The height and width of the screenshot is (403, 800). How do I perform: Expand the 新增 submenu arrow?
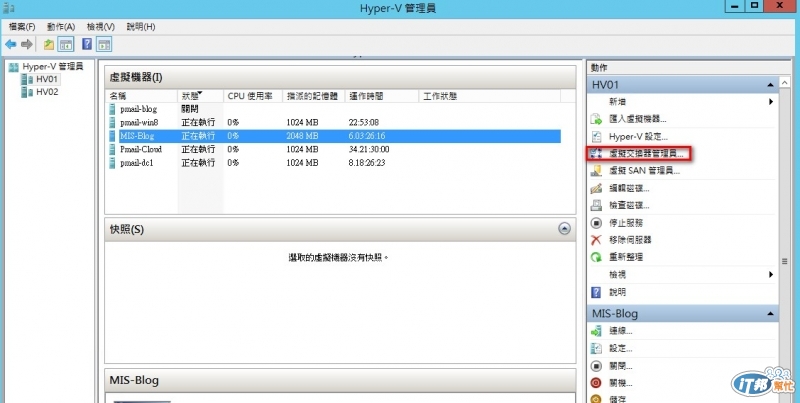click(771, 102)
